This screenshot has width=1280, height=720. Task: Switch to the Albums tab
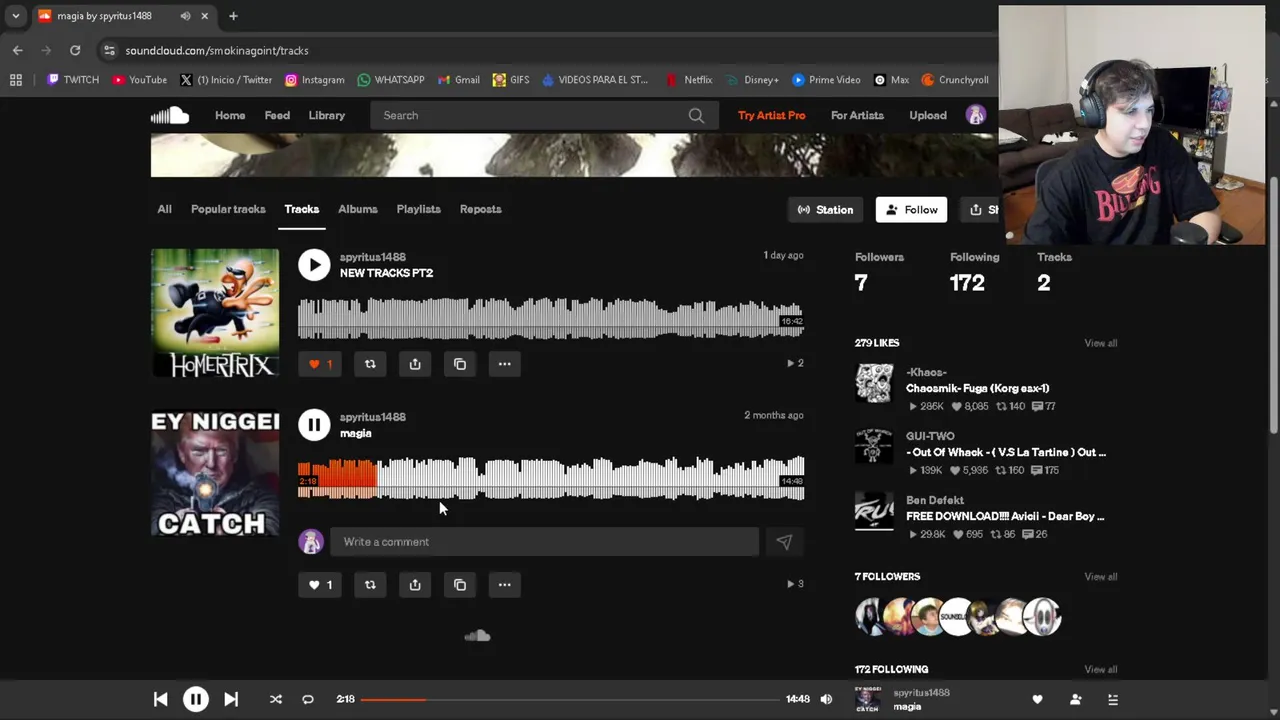click(357, 209)
